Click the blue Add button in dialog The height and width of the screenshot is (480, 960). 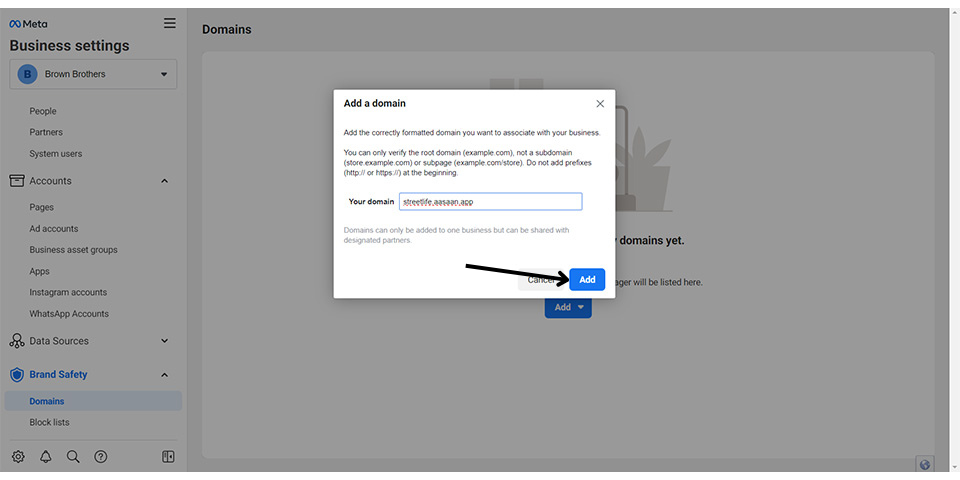point(587,279)
